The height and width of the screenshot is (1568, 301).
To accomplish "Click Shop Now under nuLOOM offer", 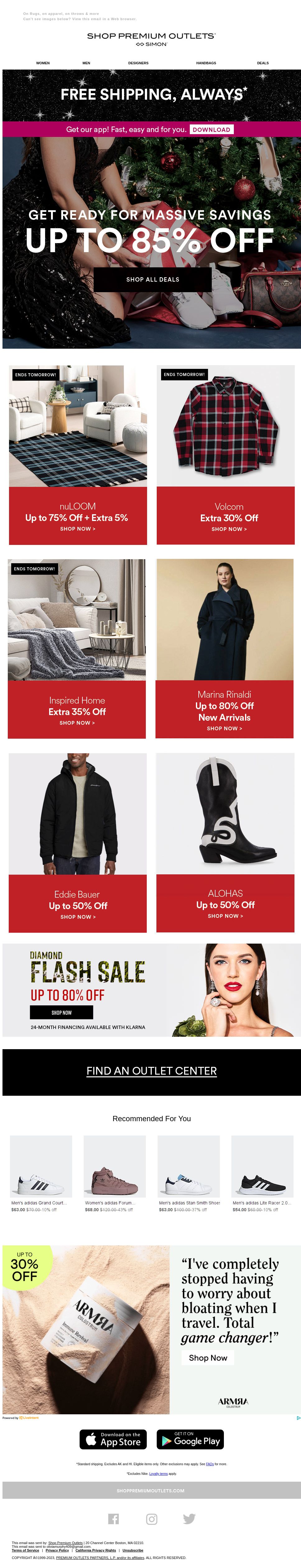I will (77, 529).
